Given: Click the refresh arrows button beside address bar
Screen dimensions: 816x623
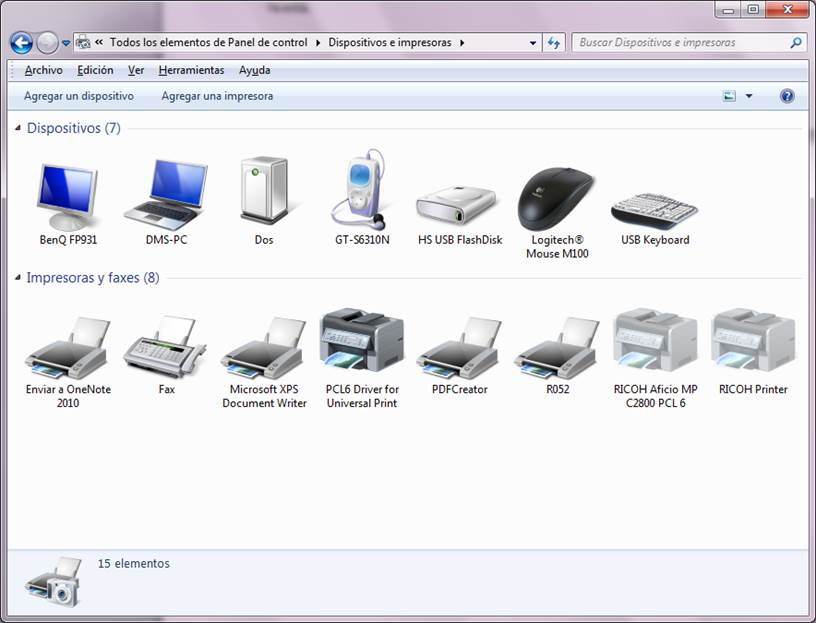Looking at the screenshot, I should [x=554, y=43].
